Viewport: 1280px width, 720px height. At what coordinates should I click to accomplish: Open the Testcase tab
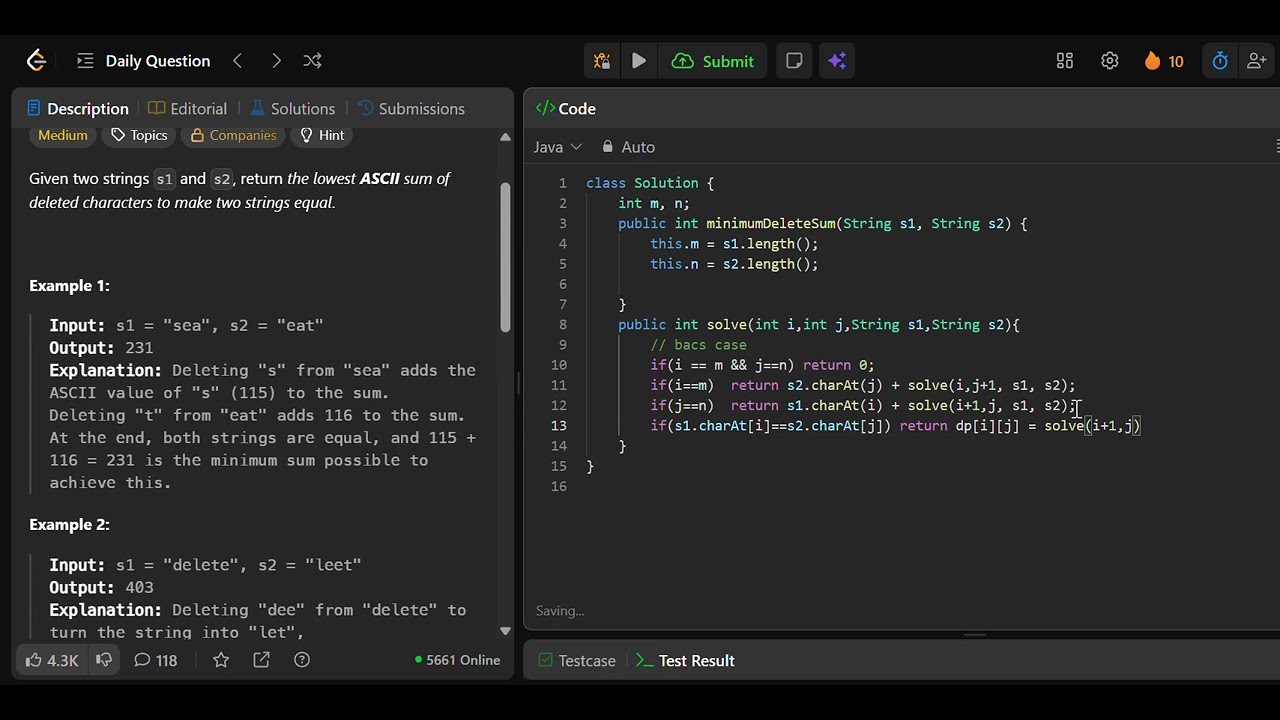click(x=577, y=660)
